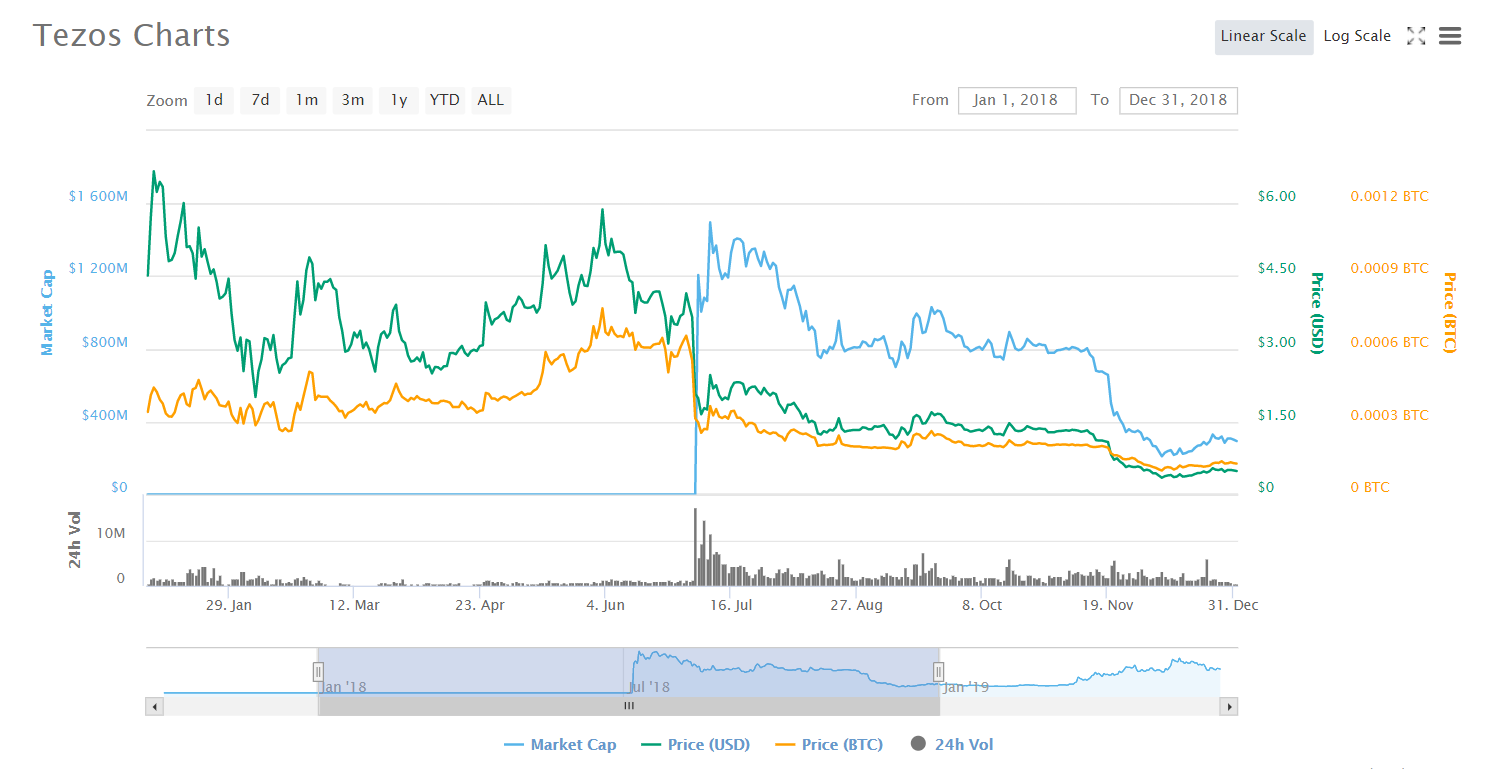Click the 19. Nov date axis label
1490x769 pixels.
pos(1108,605)
